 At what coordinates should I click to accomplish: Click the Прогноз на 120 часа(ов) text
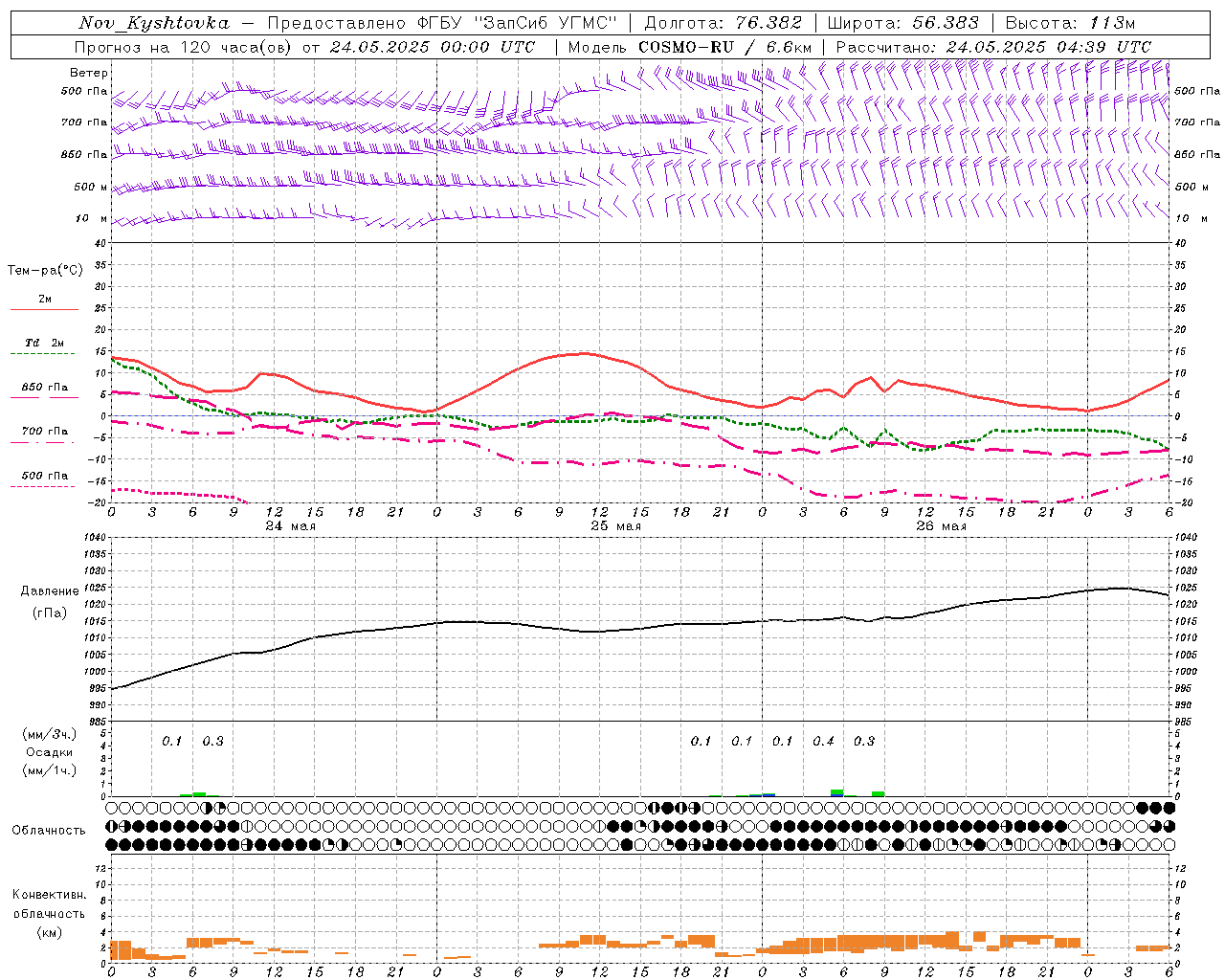(184, 47)
